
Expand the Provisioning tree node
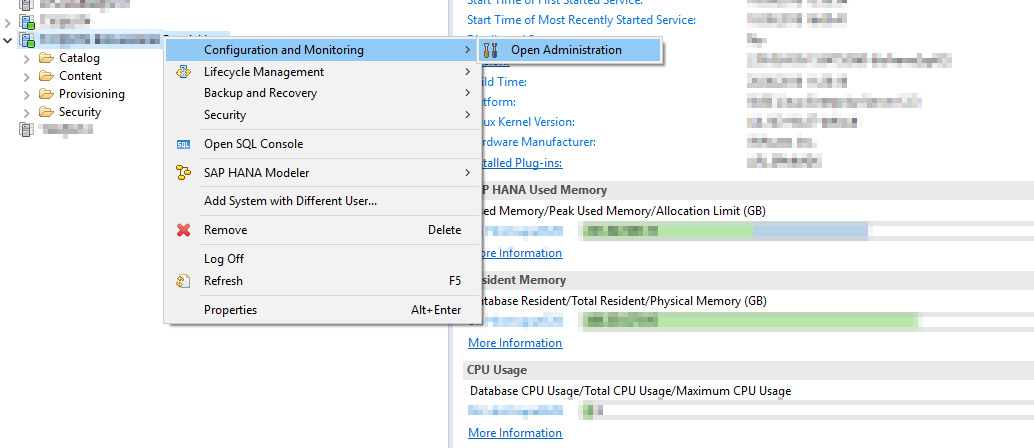(27, 94)
